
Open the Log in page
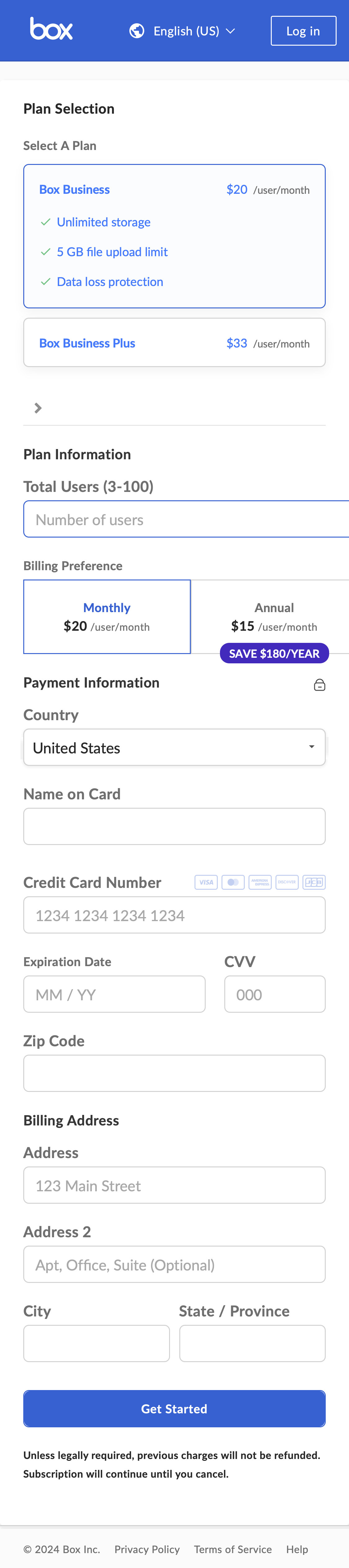pos(303,30)
